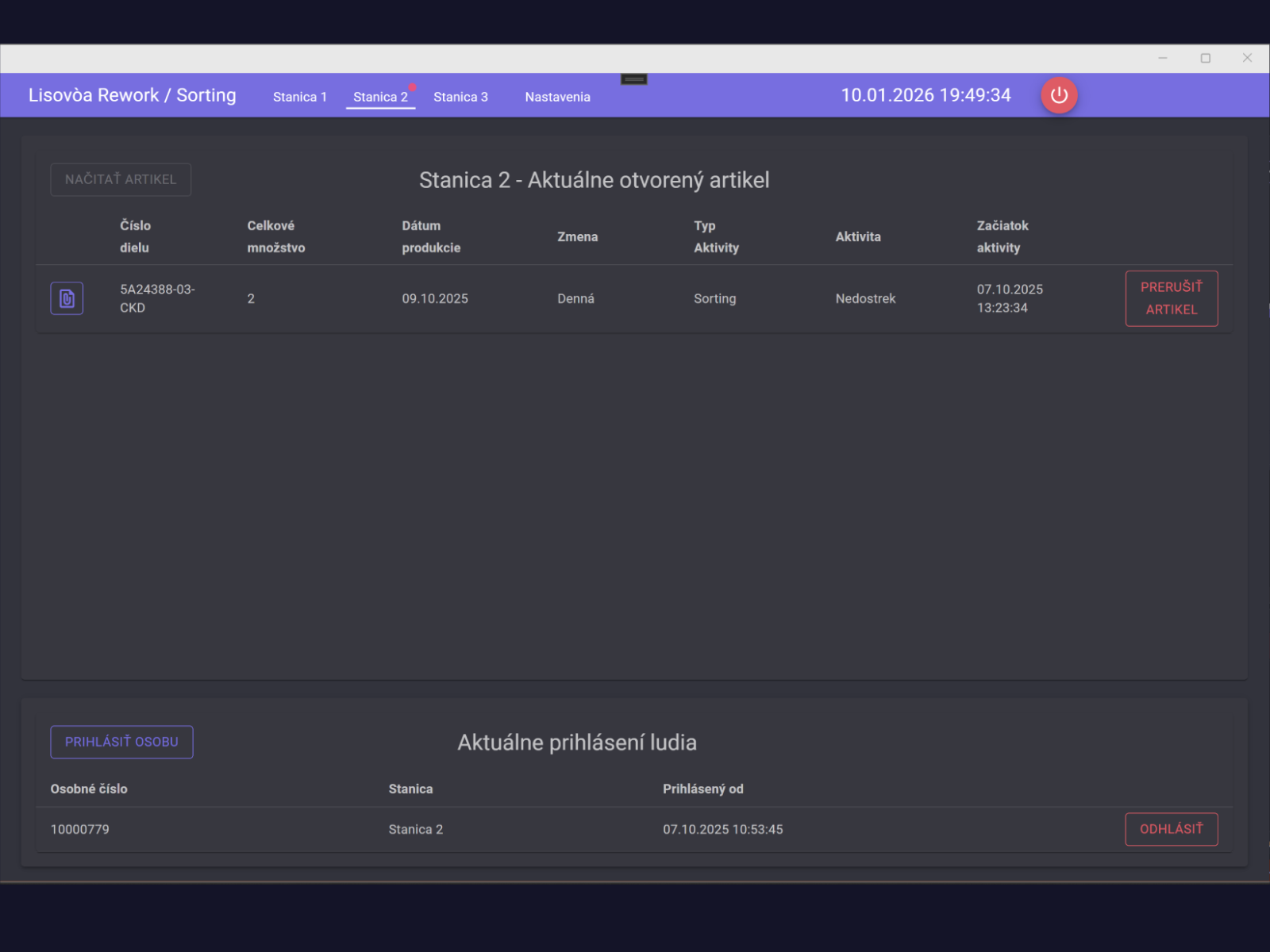Click the red power logout button

[x=1059, y=95]
